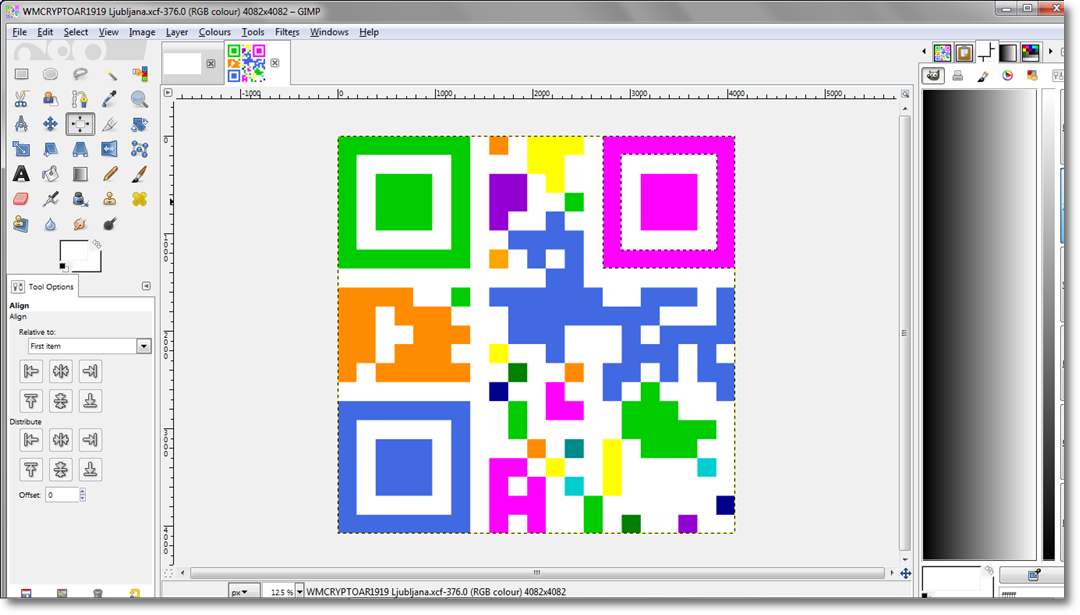Open the 'Relative to' First item dropdown
1080x615 pixels.
coord(89,346)
